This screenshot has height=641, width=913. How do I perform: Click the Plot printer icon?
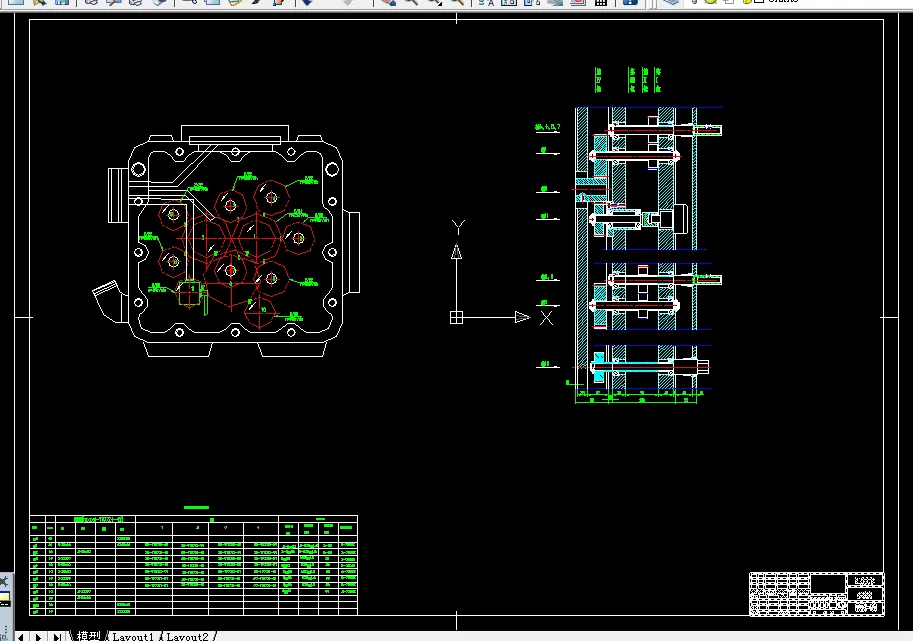point(91,2)
